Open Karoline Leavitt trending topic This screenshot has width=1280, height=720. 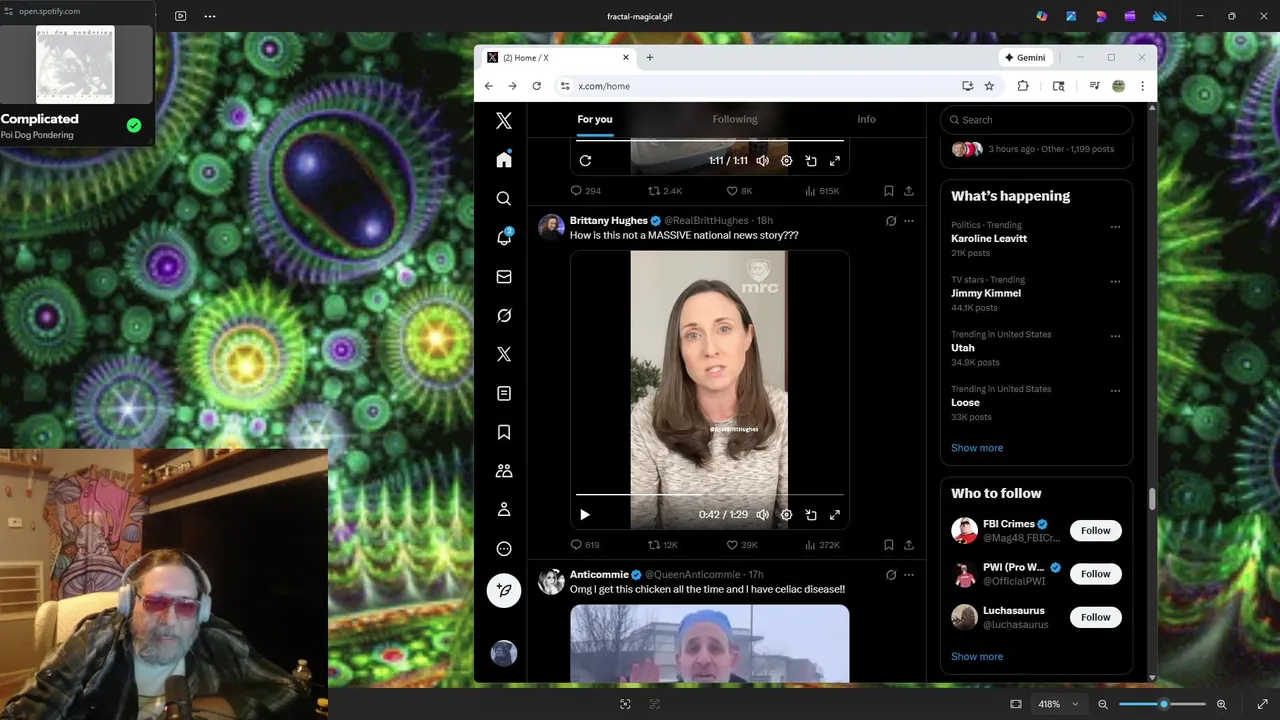pyautogui.click(x=989, y=239)
